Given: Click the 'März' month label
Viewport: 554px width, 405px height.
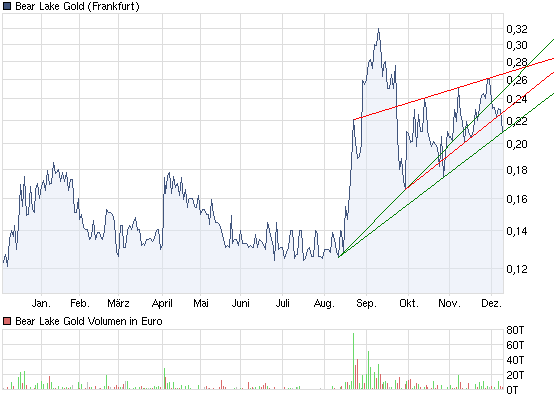Looking at the screenshot, I should (118, 303).
